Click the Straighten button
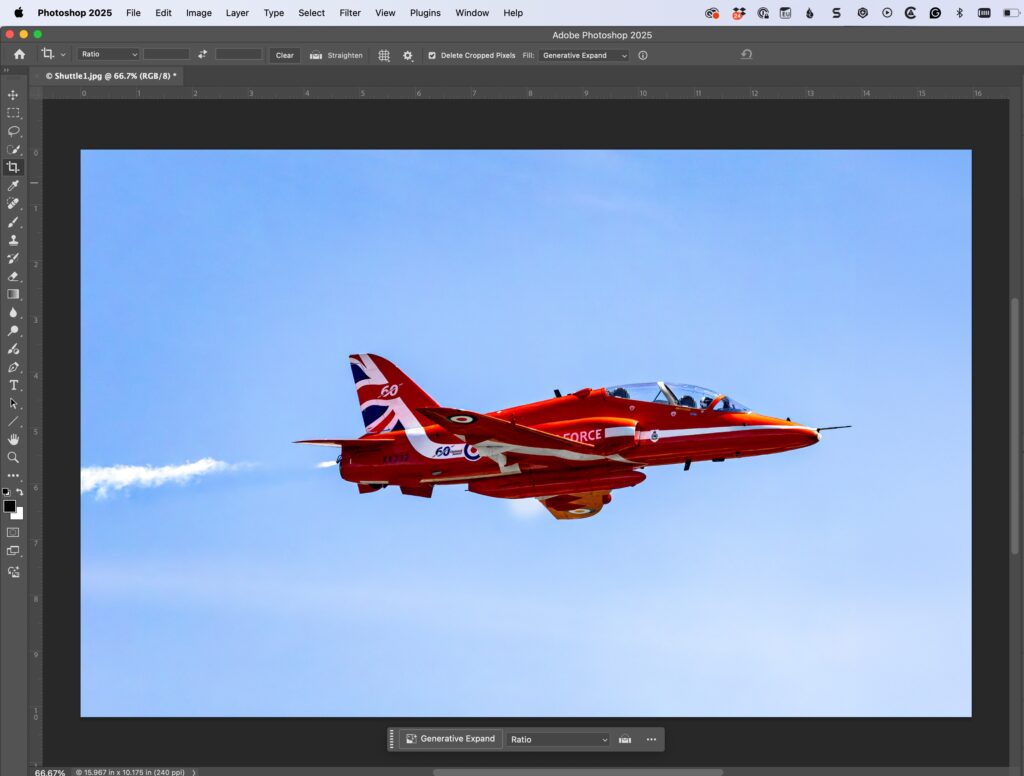Viewport: 1024px width, 776px height. pyautogui.click(x=336, y=56)
